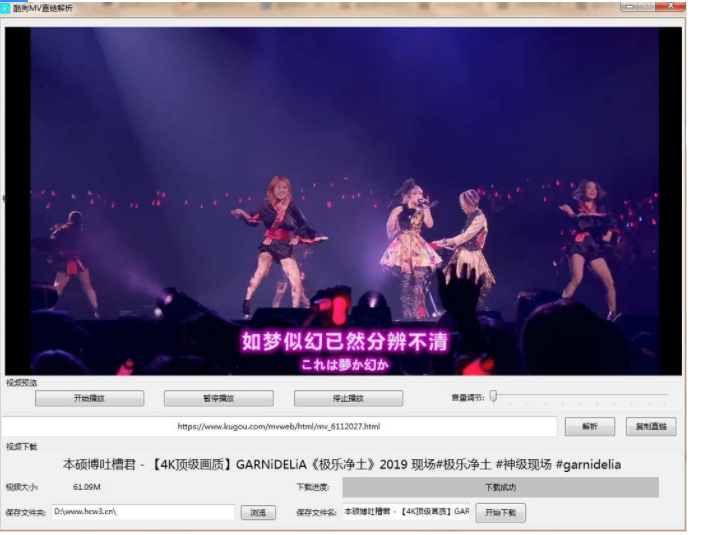Click the save file name field

(406, 512)
